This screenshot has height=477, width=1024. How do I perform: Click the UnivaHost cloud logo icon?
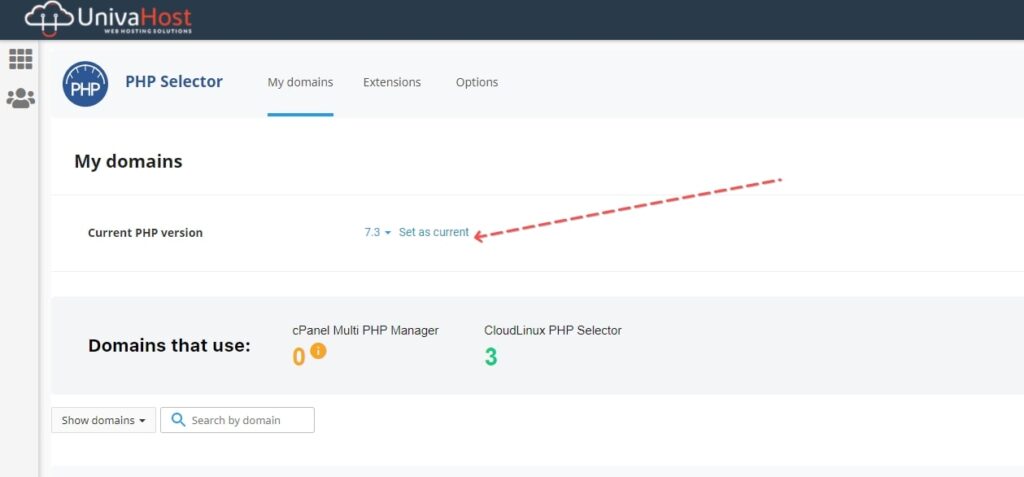[49, 18]
